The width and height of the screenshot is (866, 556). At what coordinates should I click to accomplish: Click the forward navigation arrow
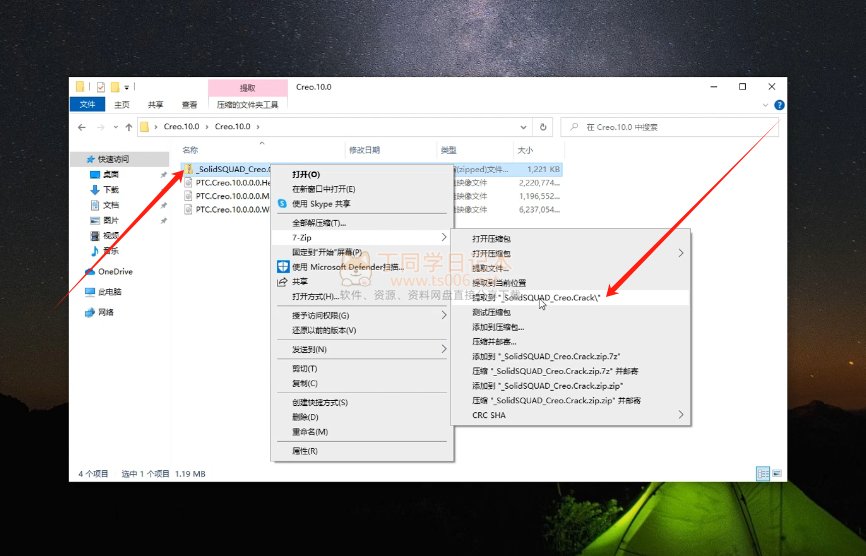pos(101,127)
